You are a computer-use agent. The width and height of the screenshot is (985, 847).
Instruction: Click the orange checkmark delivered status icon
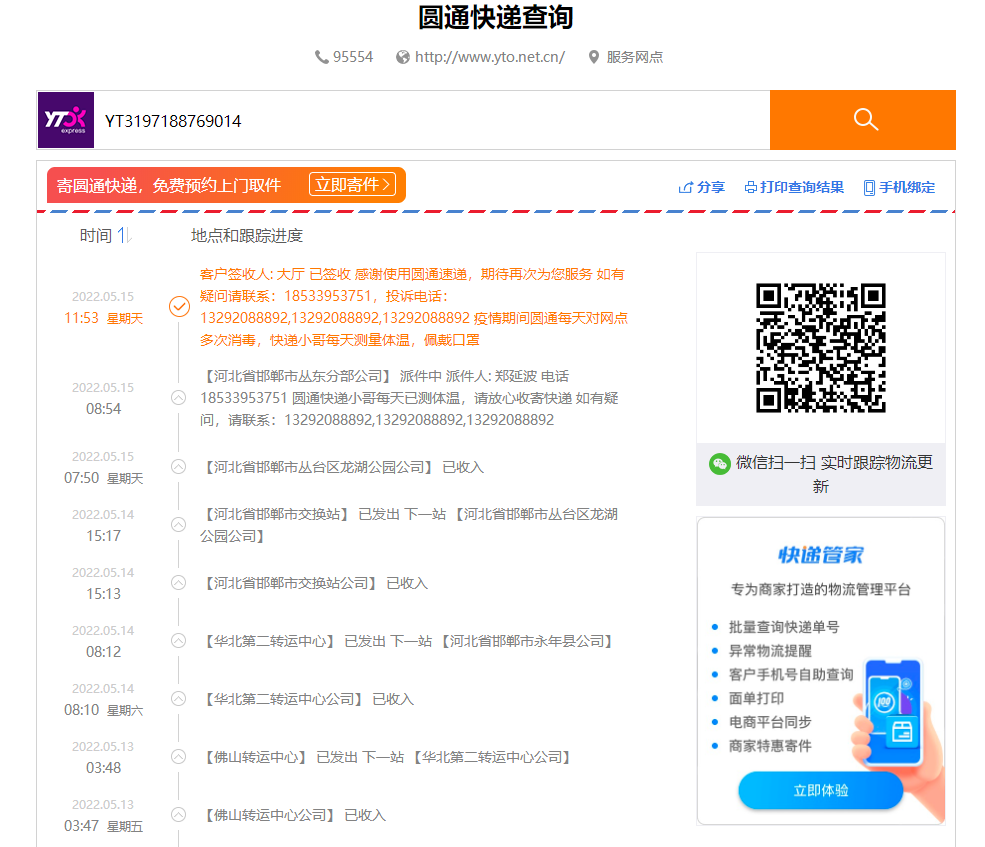[x=179, y=307]
